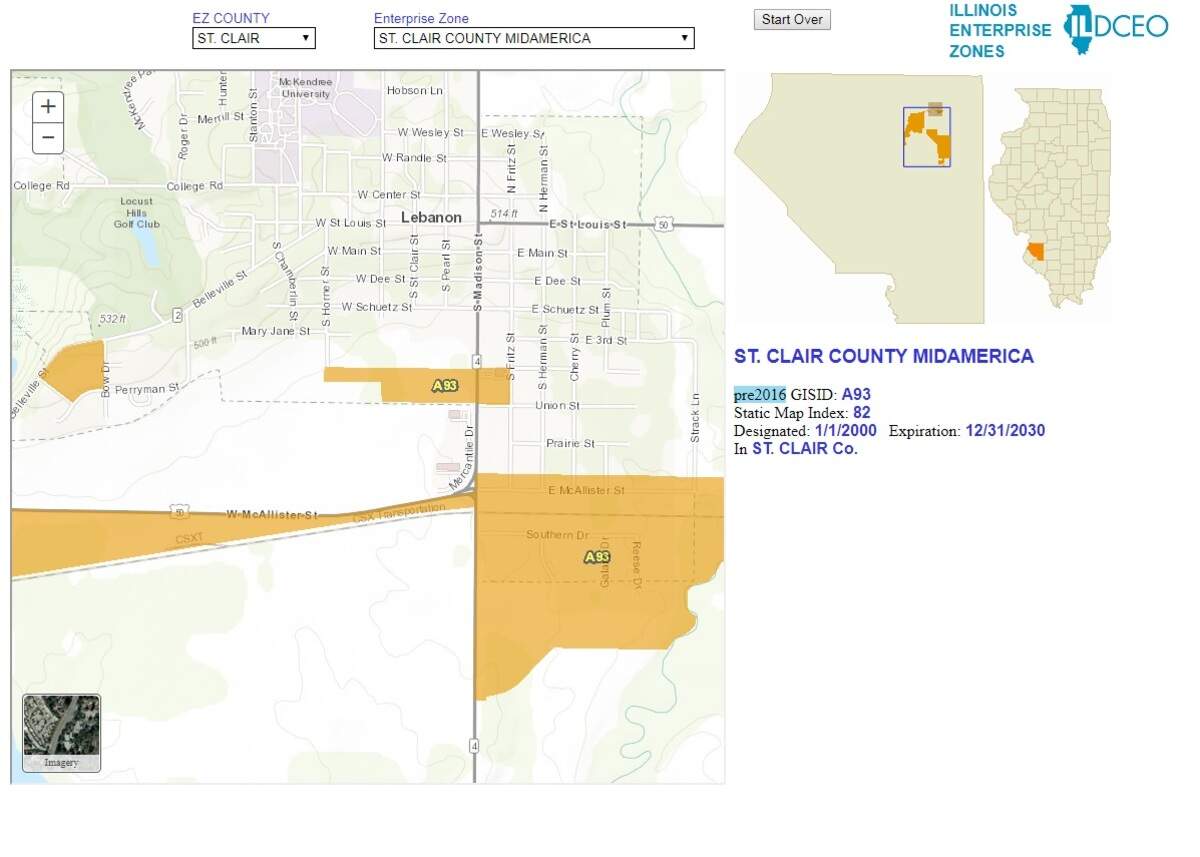Click the E McAllister St label
Screen dimensions: 1200x857
pos(587,490)
